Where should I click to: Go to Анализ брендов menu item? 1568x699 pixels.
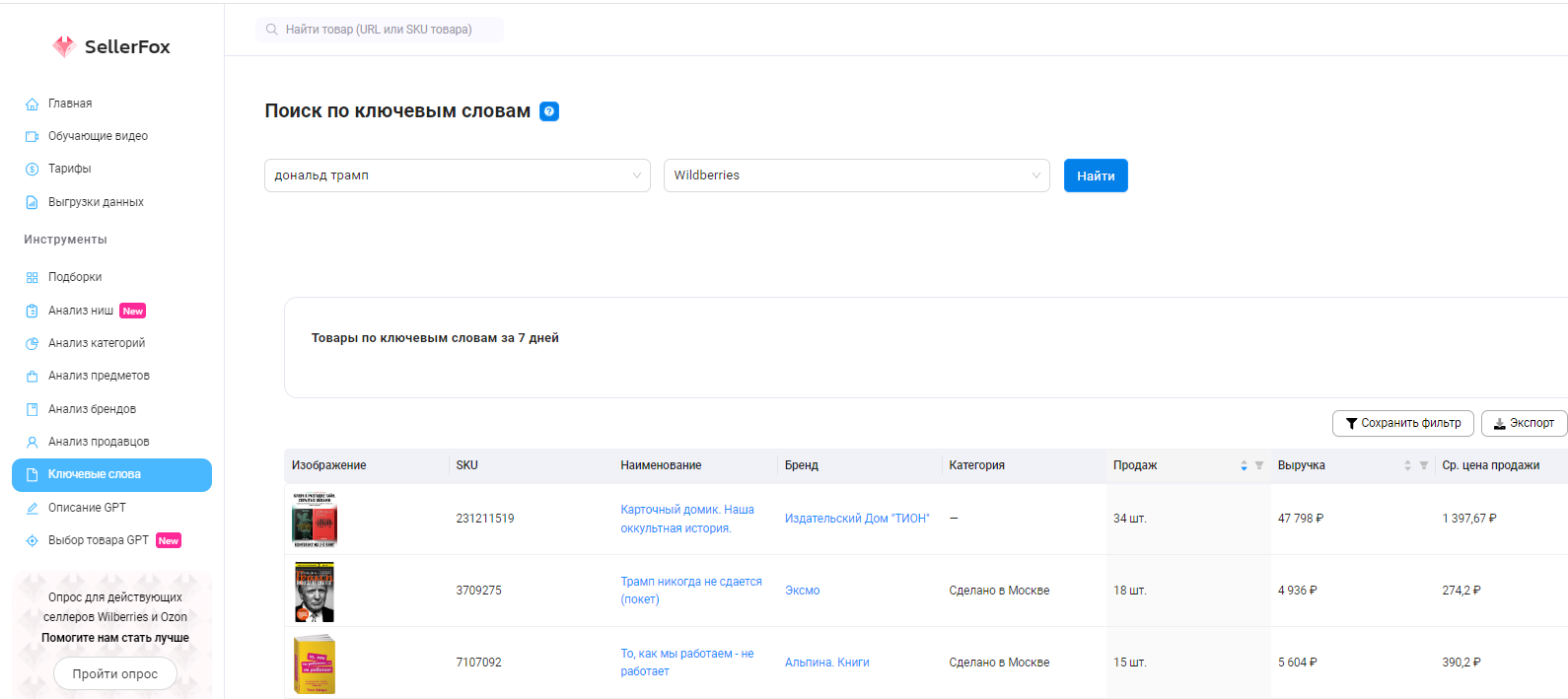(92, 409)
